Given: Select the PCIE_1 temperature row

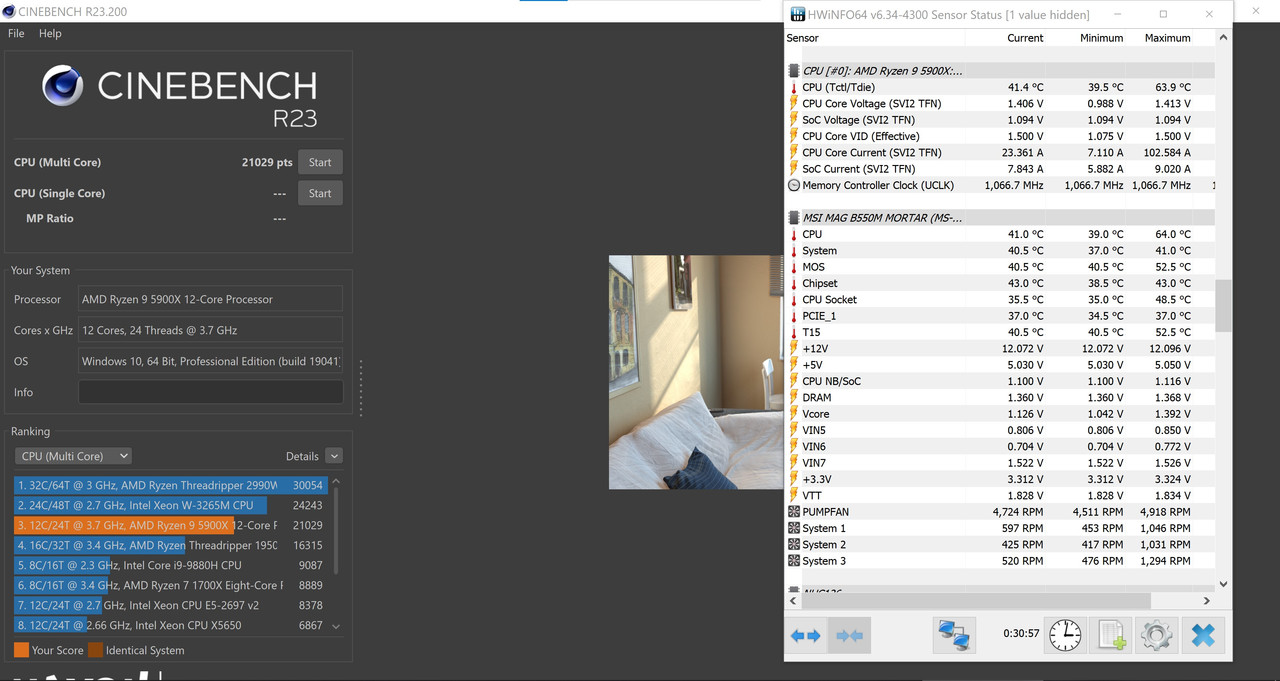Looking at the screenshot, I should point(1001,316).
